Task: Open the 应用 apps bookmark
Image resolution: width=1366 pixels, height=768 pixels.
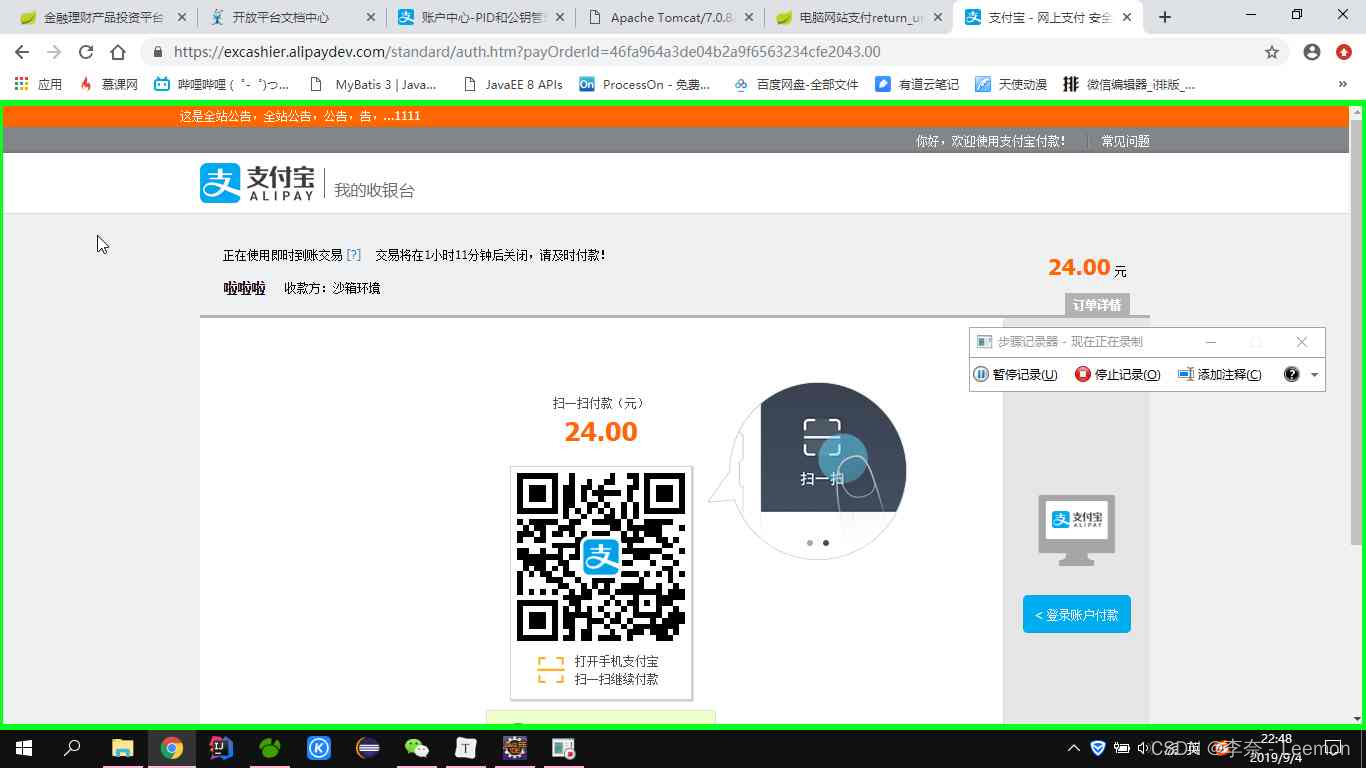Action: [x=38, y=84]
